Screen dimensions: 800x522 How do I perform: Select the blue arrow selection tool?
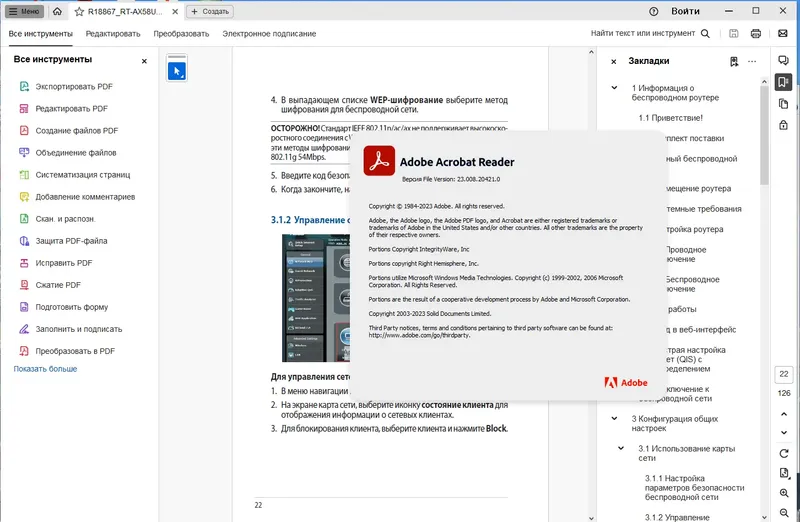point(177,71)
